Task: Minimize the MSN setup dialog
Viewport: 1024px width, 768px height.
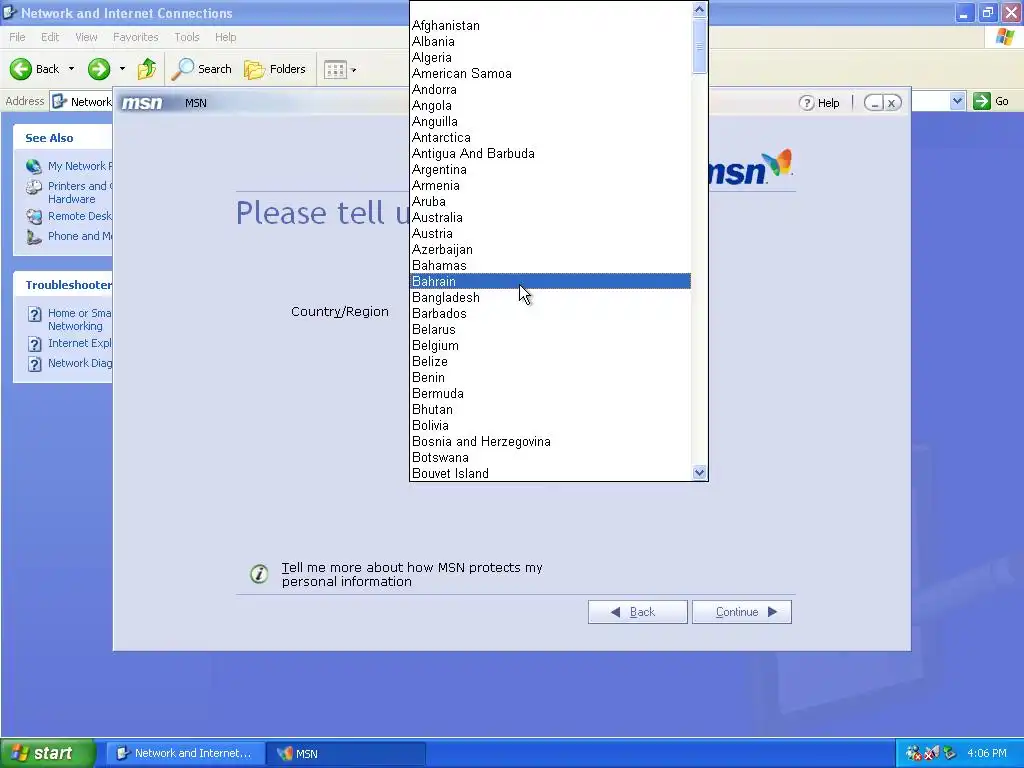Action: coord(874,103)
